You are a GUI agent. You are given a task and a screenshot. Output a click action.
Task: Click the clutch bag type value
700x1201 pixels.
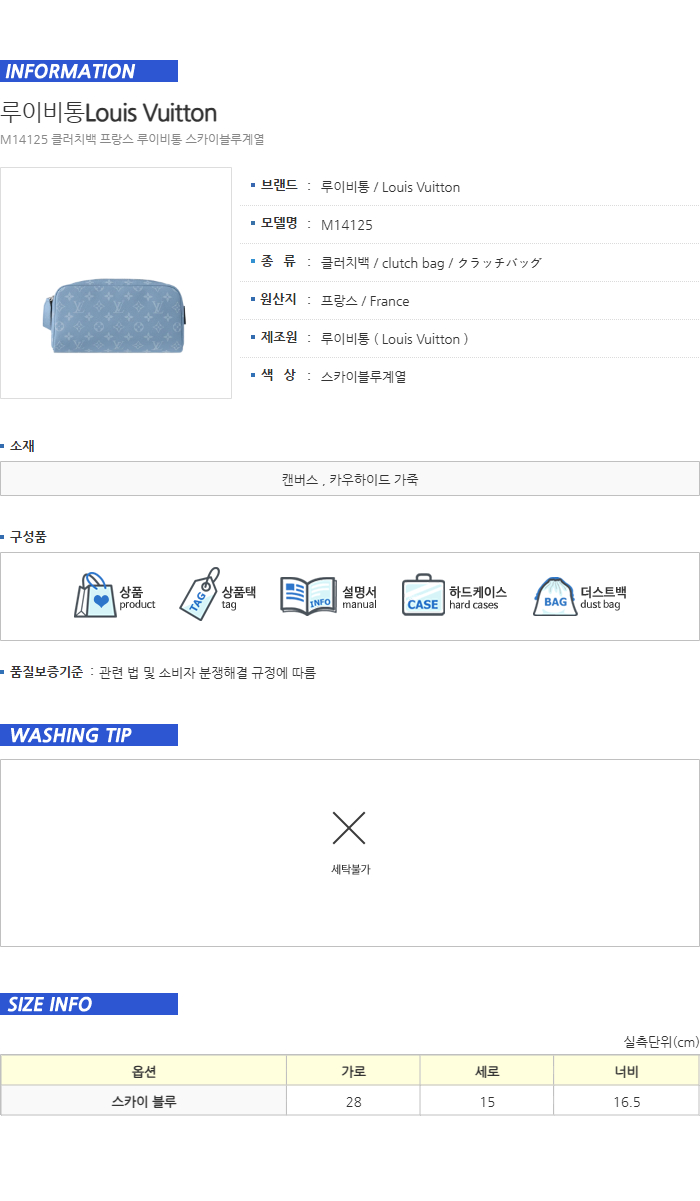[x=431, y=263]
